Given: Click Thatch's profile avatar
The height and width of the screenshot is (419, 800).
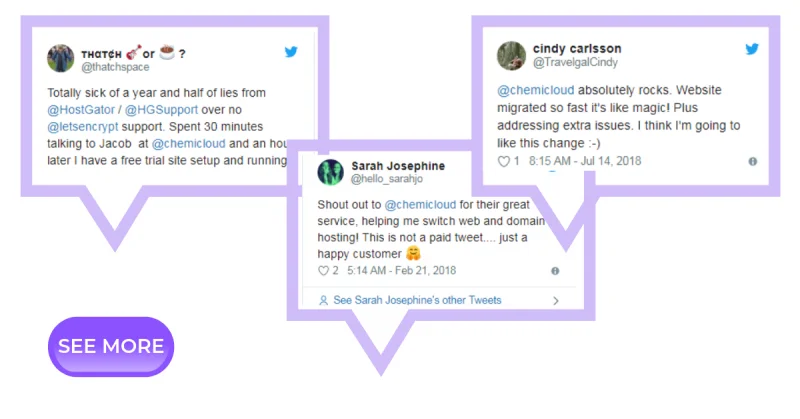Looking at the screenshot, I should pyautogui.click(x=60, y=57).
